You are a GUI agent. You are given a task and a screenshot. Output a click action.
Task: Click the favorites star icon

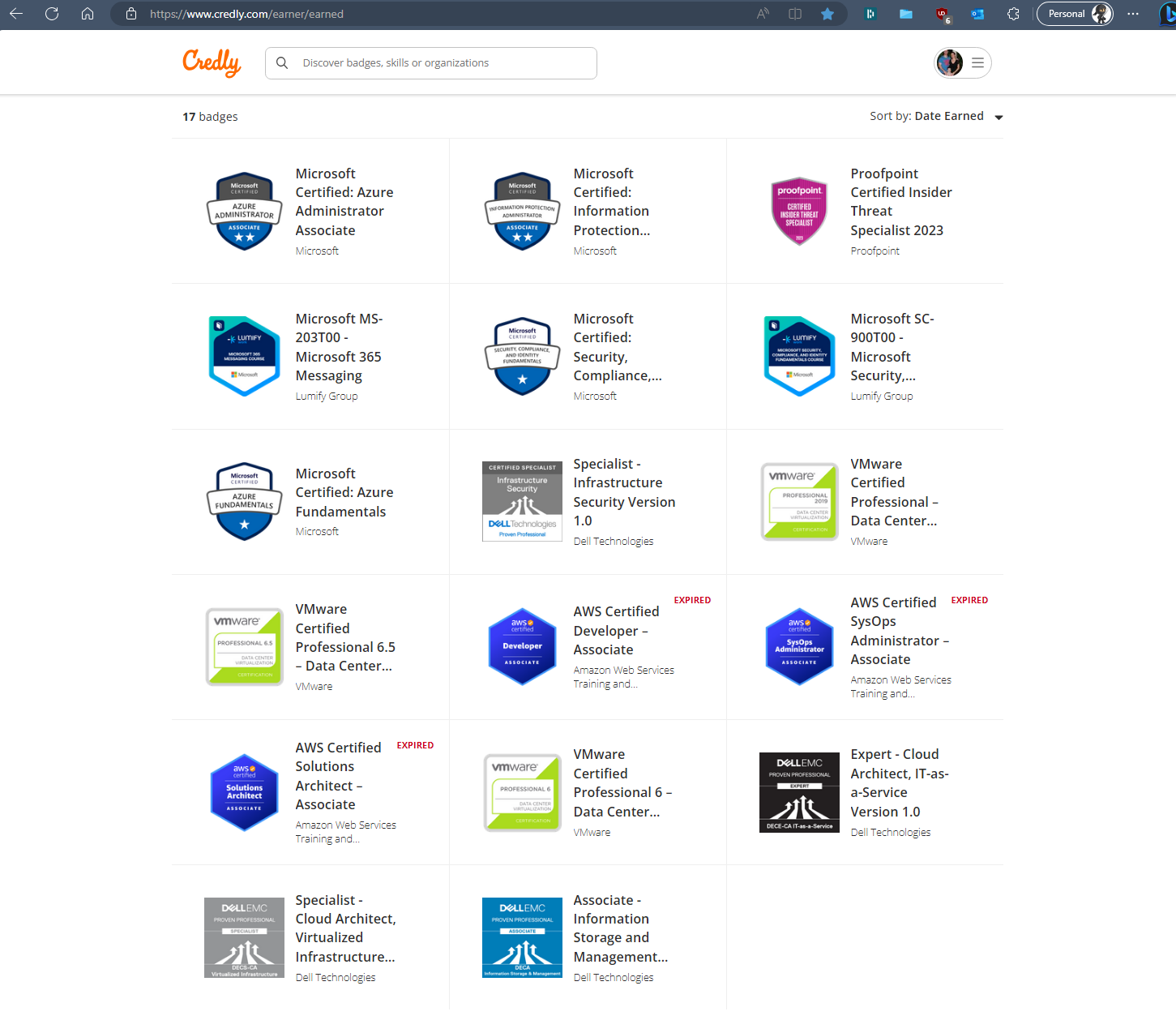tap(827, 14)
